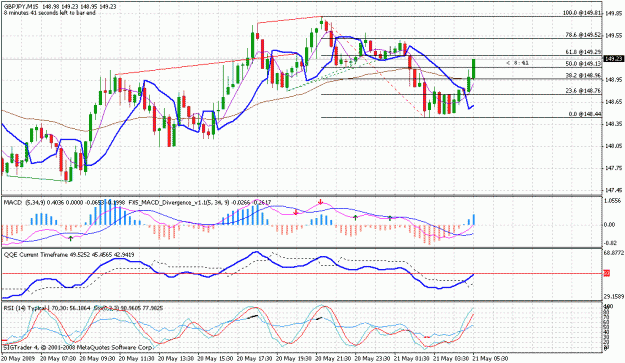Click the '21 May 05:30' time axis label
This screenshot has width=625, height=363.
[x=491, y=359]
